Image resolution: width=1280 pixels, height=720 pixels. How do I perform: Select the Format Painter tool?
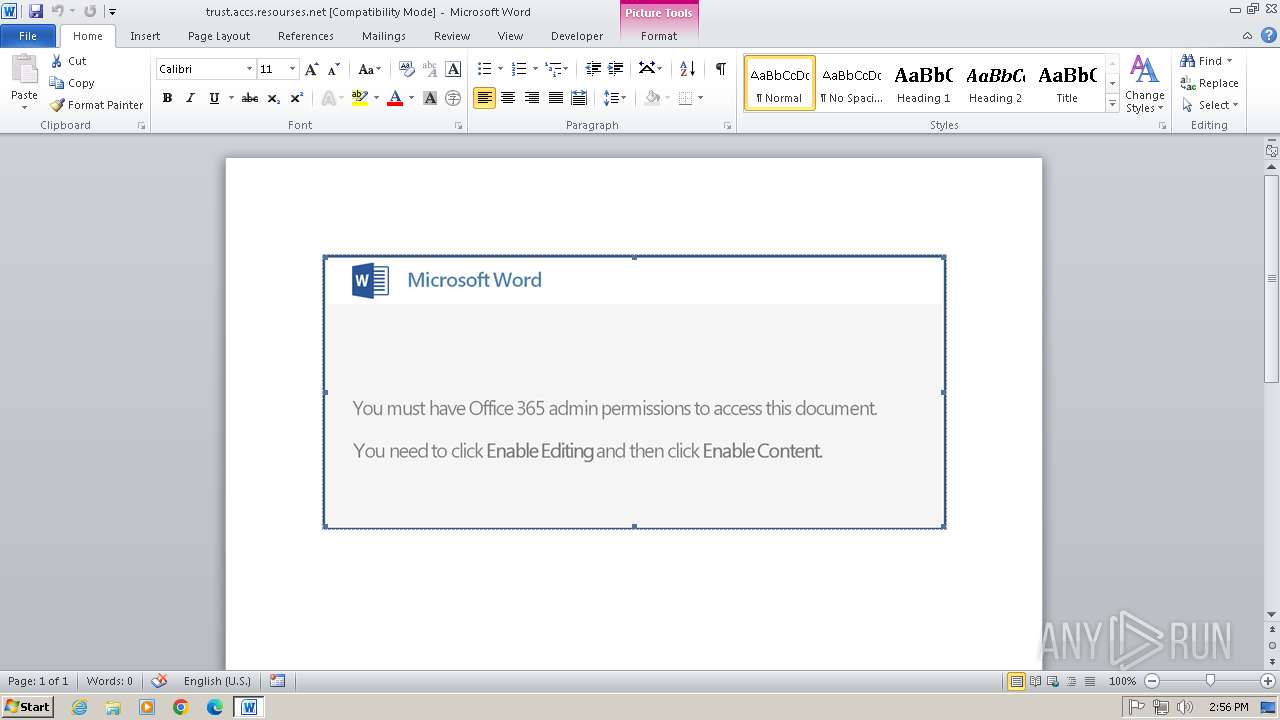(97, 105)
